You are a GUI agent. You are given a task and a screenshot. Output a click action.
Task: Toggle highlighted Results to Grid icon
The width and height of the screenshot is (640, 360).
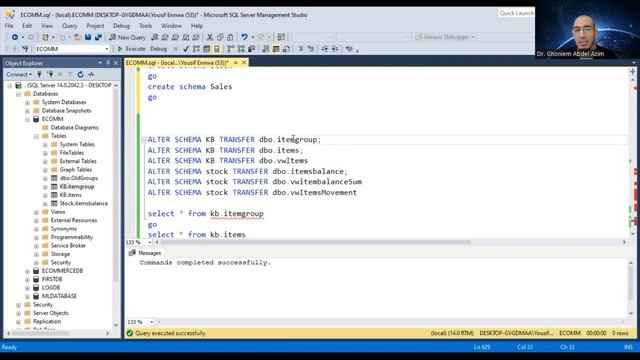pos(276,49)
